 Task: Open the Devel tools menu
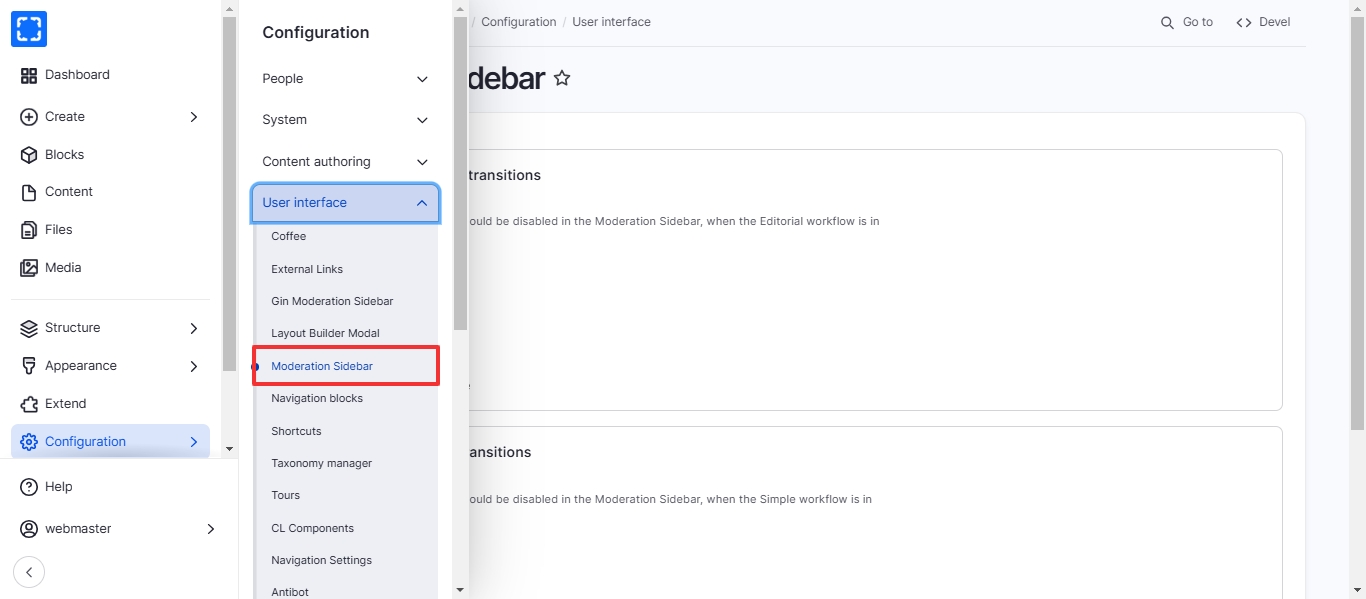pos(1263,22)
